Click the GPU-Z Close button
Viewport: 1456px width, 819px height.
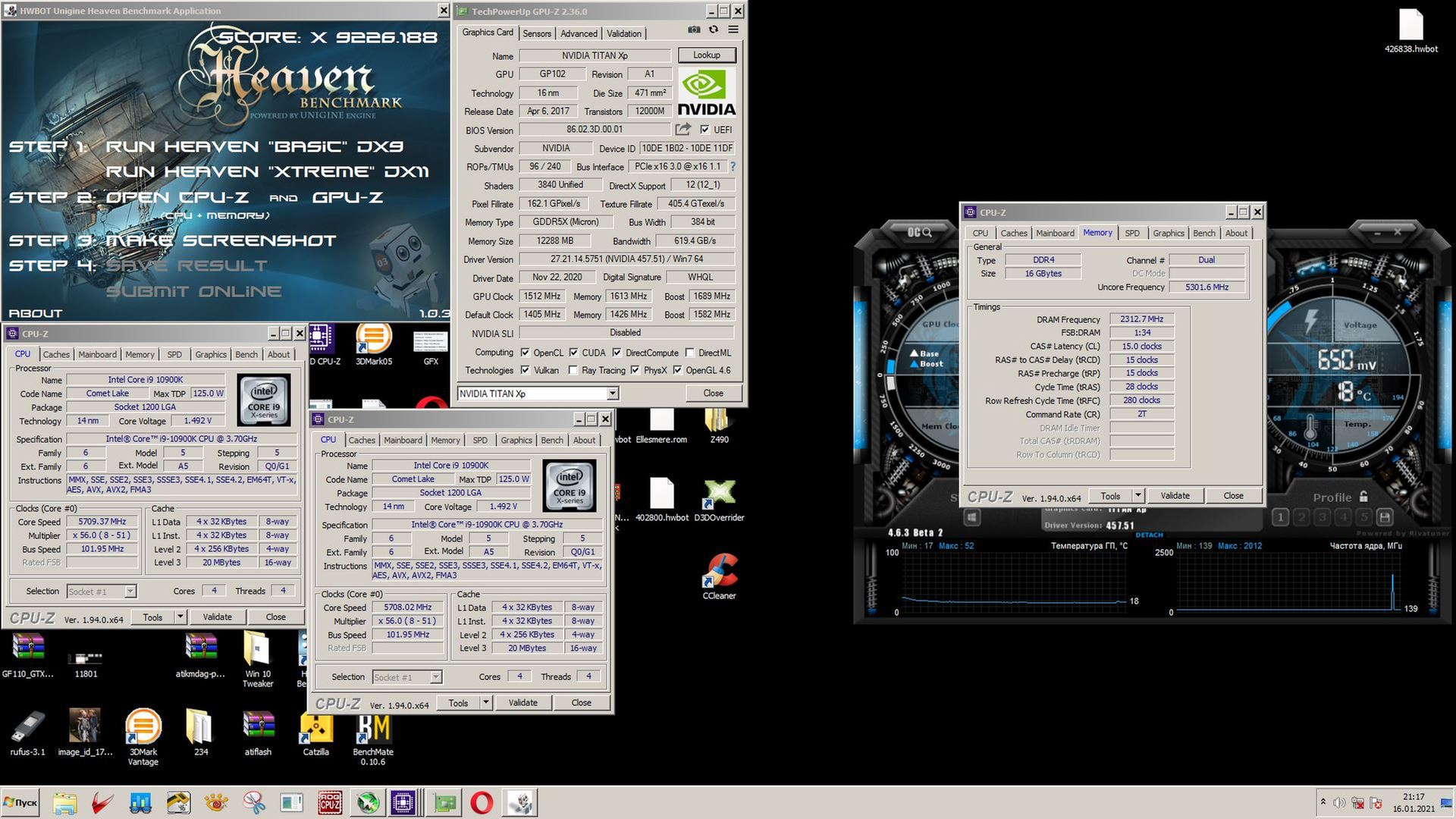pos(713,393)
